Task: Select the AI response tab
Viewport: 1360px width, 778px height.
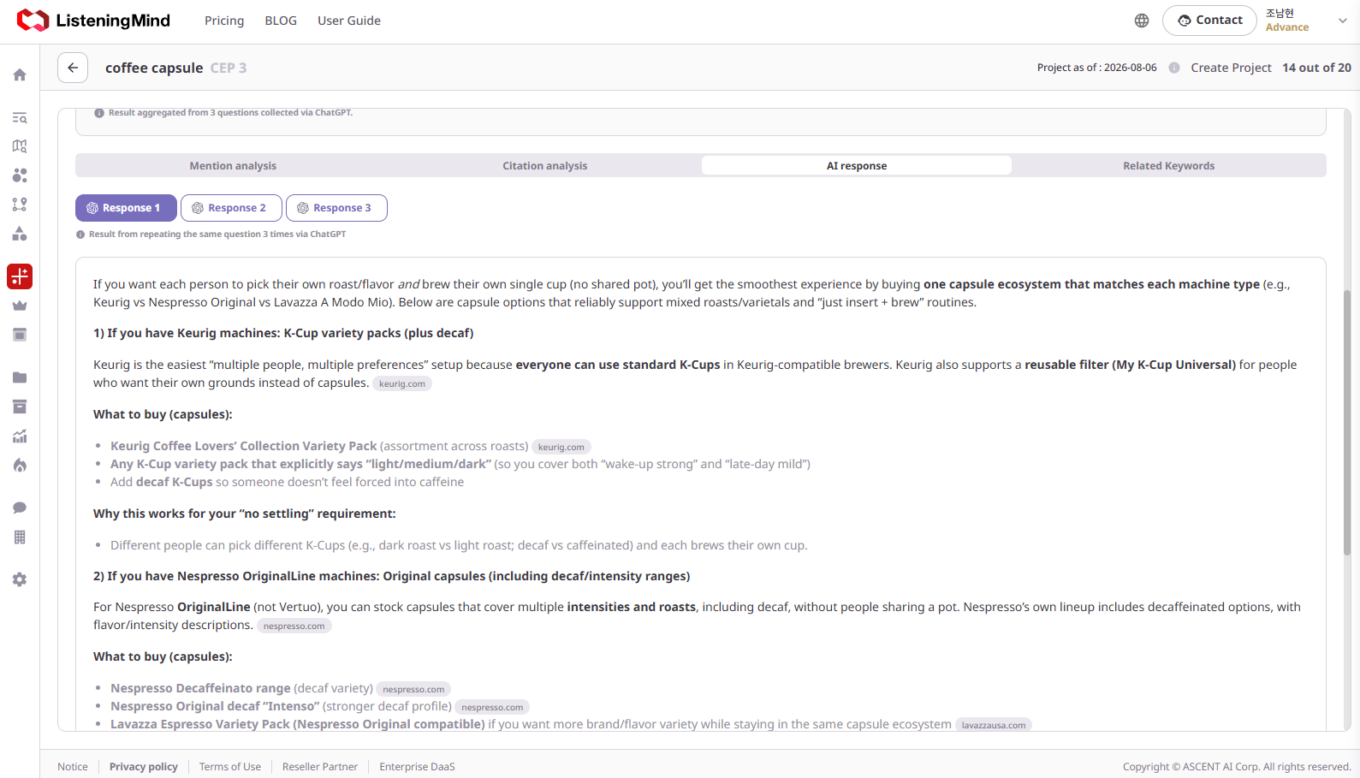Action: (x=857, y=165)
